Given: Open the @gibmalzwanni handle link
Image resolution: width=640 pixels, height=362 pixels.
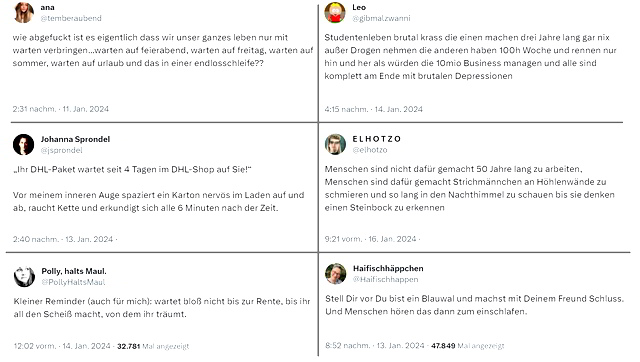Looking at the screenshot, I should pos(382,18).
